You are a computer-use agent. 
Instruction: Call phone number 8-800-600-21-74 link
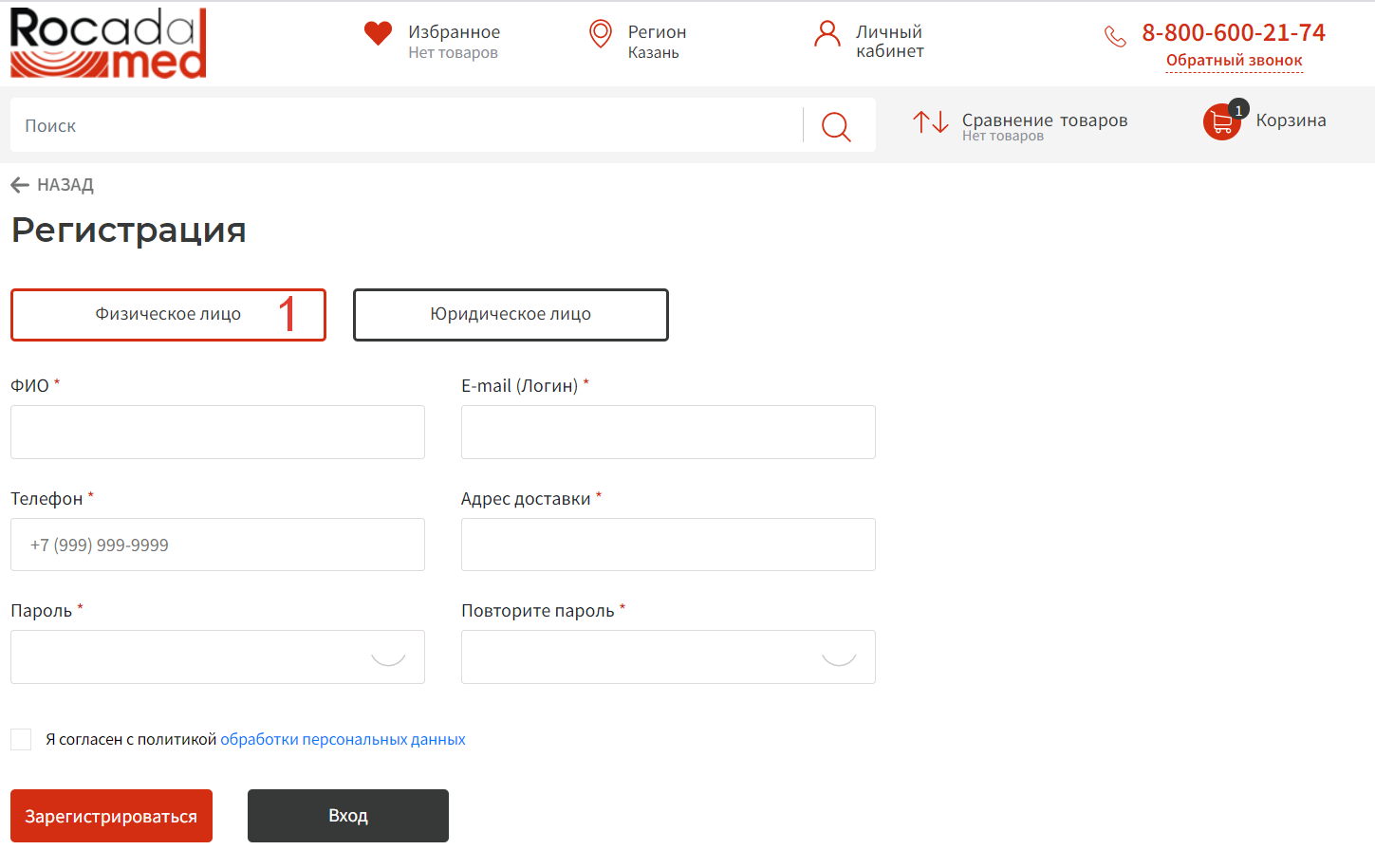pyautogui.click(x=1234, y=32)
